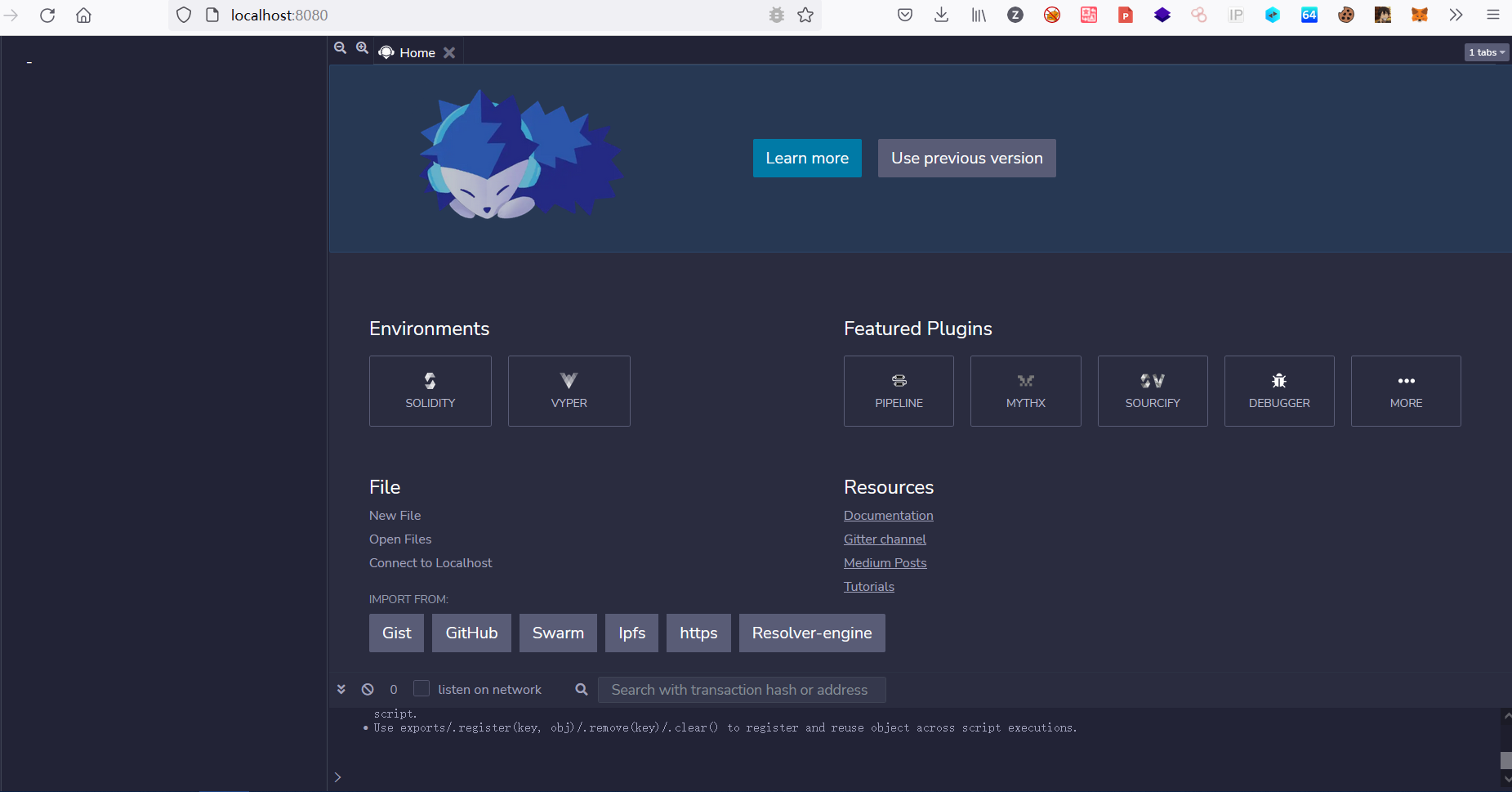Click the zoom in magnifier icon
Screen dimensions: 1512x792
point(362,48)
